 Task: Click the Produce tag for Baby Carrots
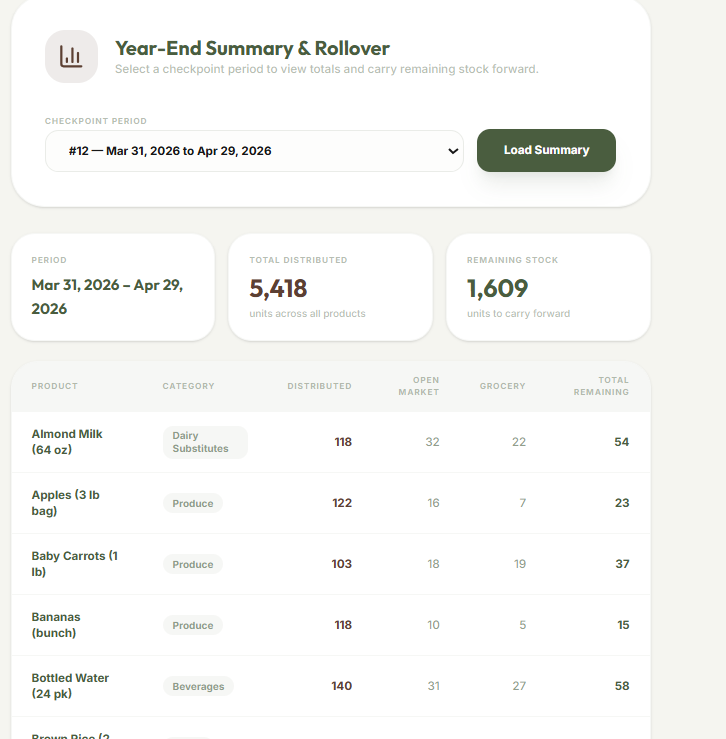click(193, 564)
